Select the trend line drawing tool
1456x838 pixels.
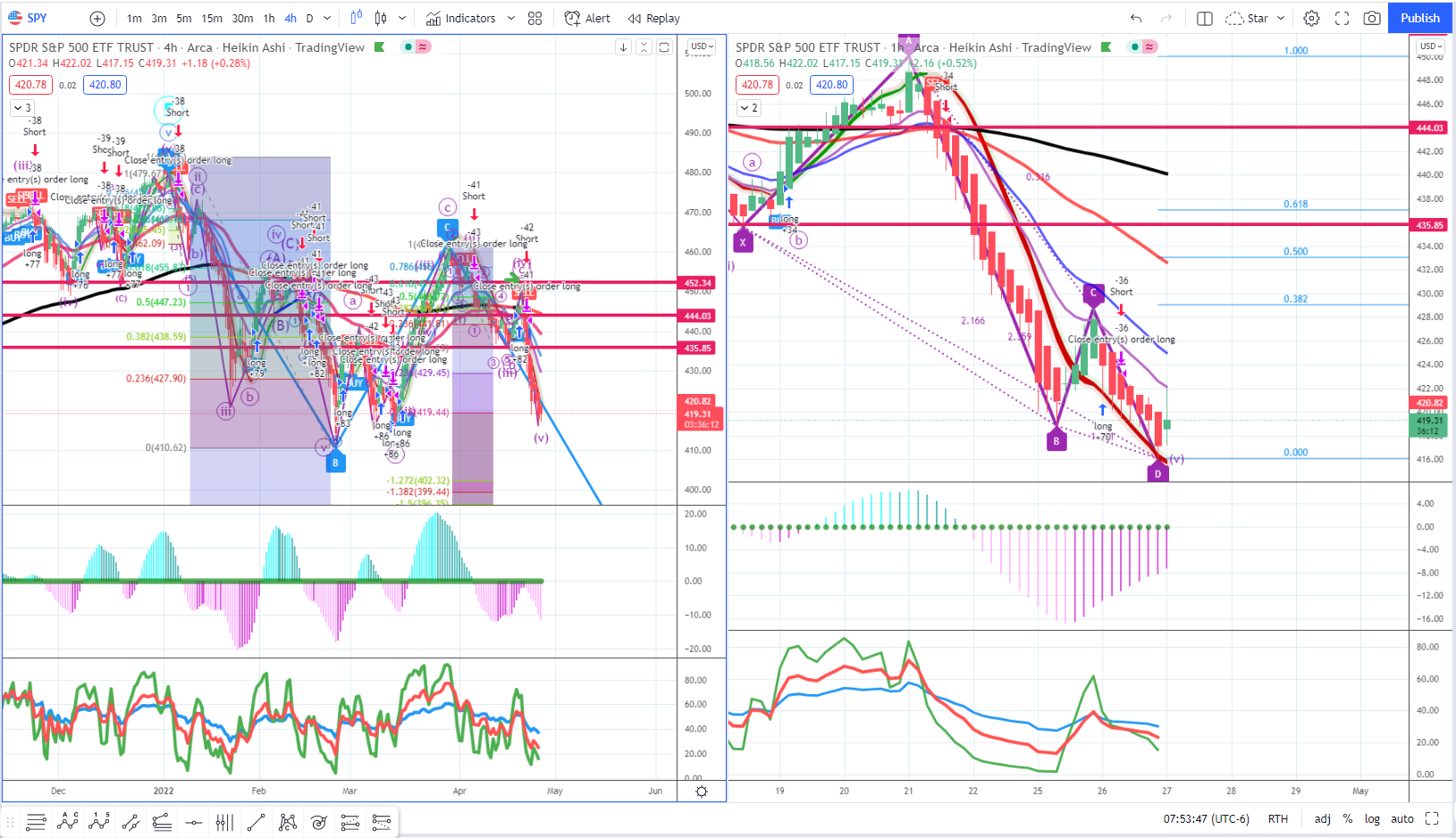(256, 822)
